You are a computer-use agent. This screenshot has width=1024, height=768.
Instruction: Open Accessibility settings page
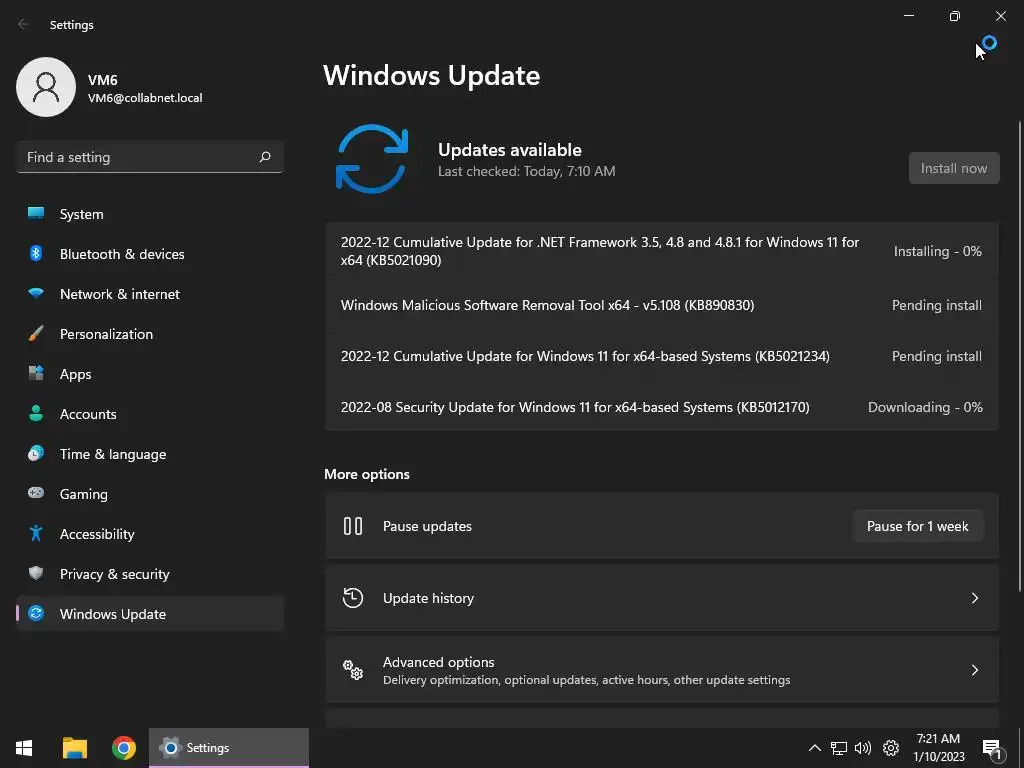tap(150, 534)
